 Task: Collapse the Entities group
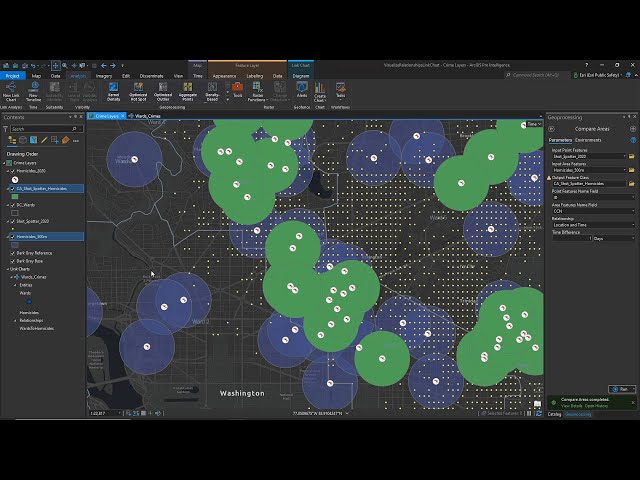pyautogui.click(x=16, y=285)
